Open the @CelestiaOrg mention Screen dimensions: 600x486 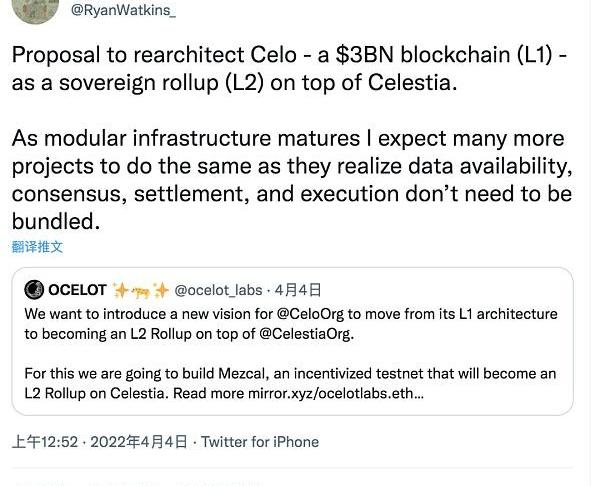pos(299,333)
